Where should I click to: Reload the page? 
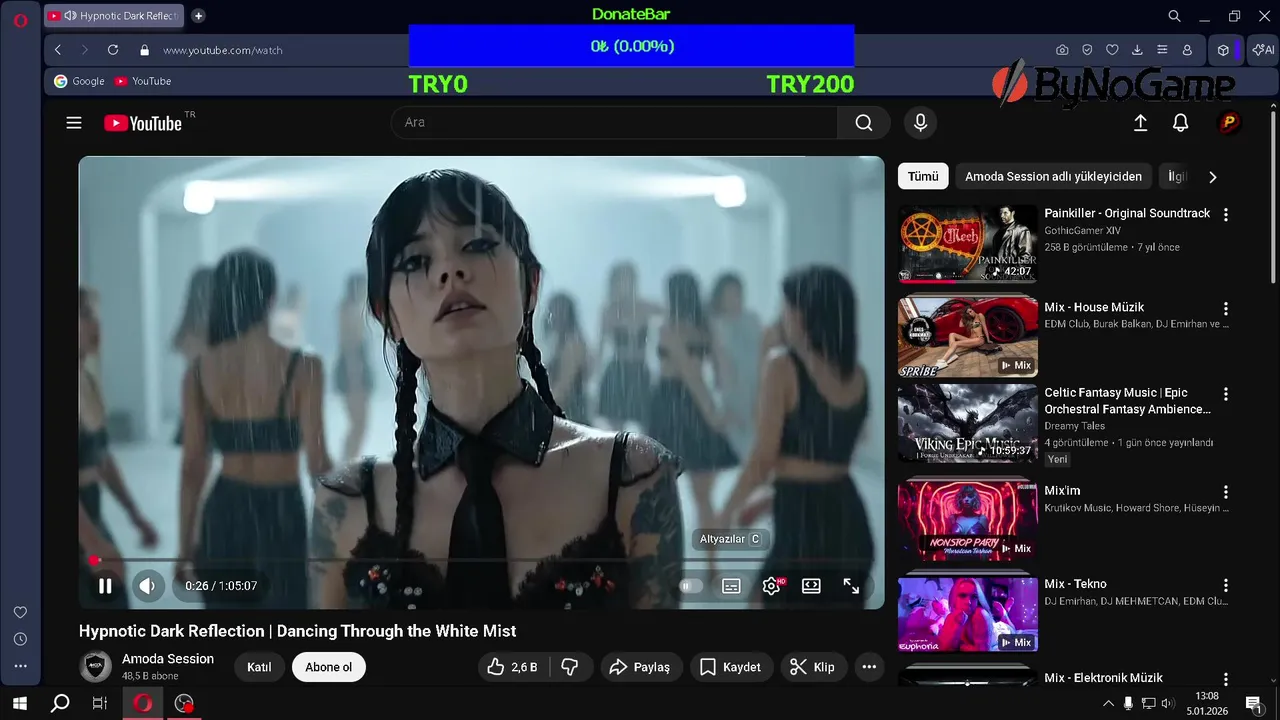tap(113, 50)
